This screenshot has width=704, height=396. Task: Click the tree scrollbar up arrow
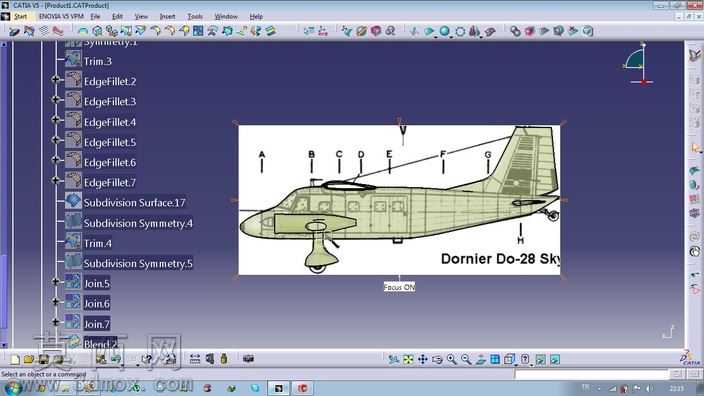tap(4, 44)
